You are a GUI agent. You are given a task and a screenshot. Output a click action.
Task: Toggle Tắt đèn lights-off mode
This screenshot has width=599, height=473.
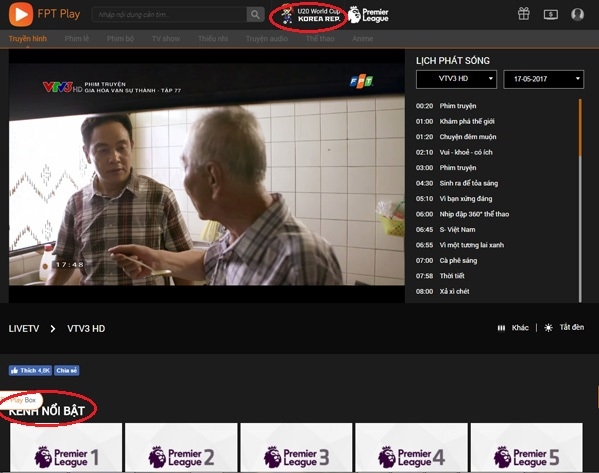(566, 327)
